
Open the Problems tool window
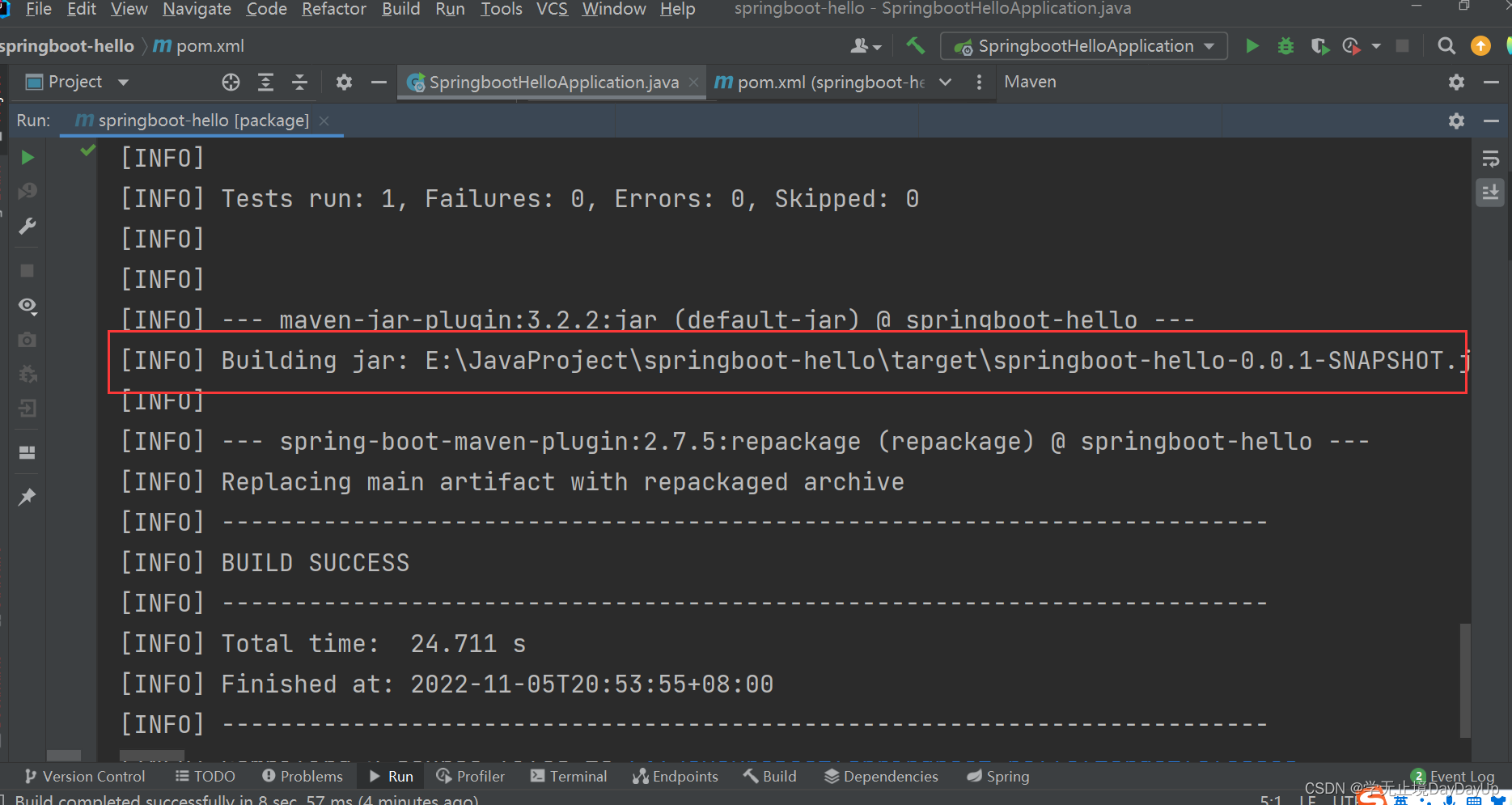tap(303, 776)
